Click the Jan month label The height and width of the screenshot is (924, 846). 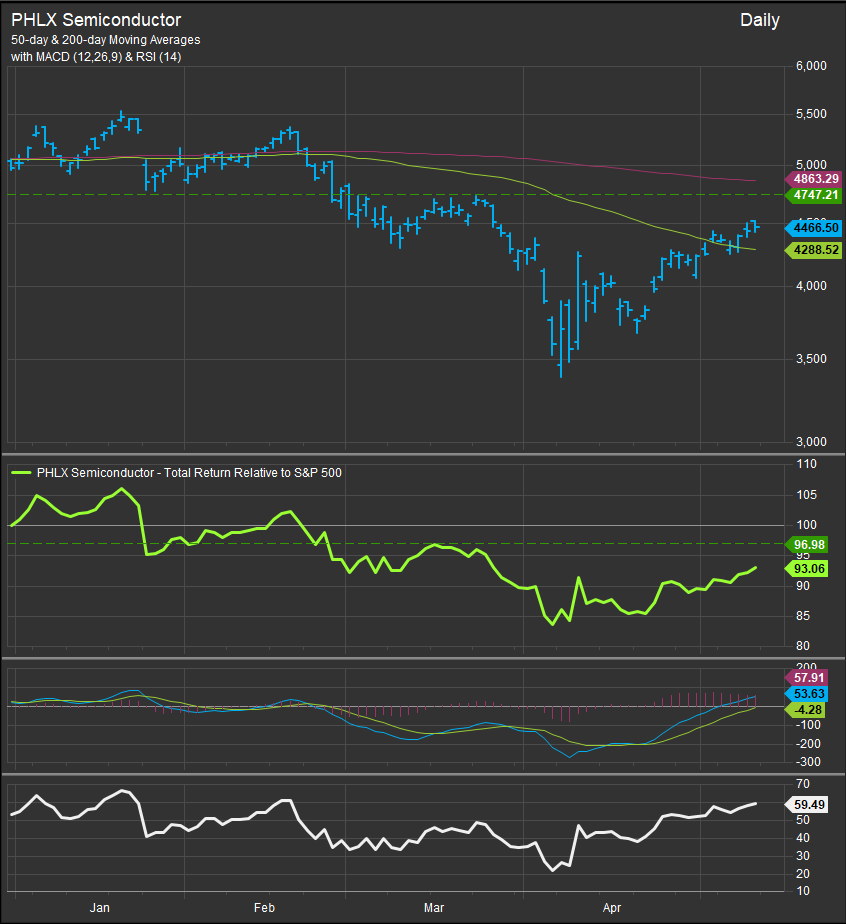[x=100, y=908]
